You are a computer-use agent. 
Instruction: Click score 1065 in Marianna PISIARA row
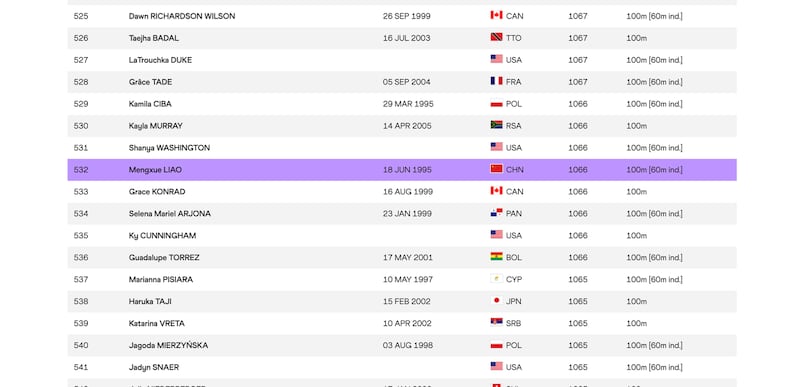(x=578, y=279)
